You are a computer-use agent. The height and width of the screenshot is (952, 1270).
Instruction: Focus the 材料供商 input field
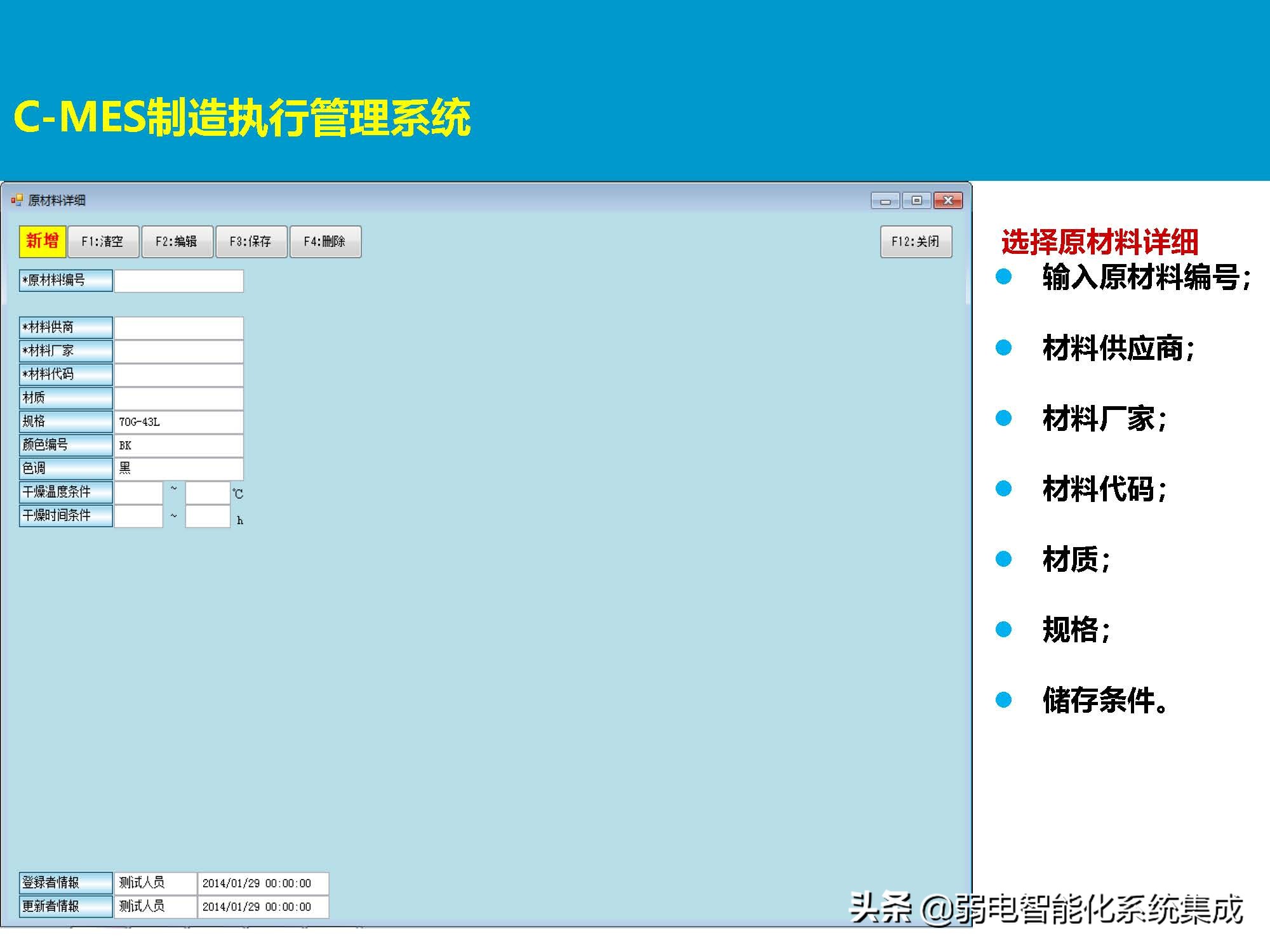(179, 328)
